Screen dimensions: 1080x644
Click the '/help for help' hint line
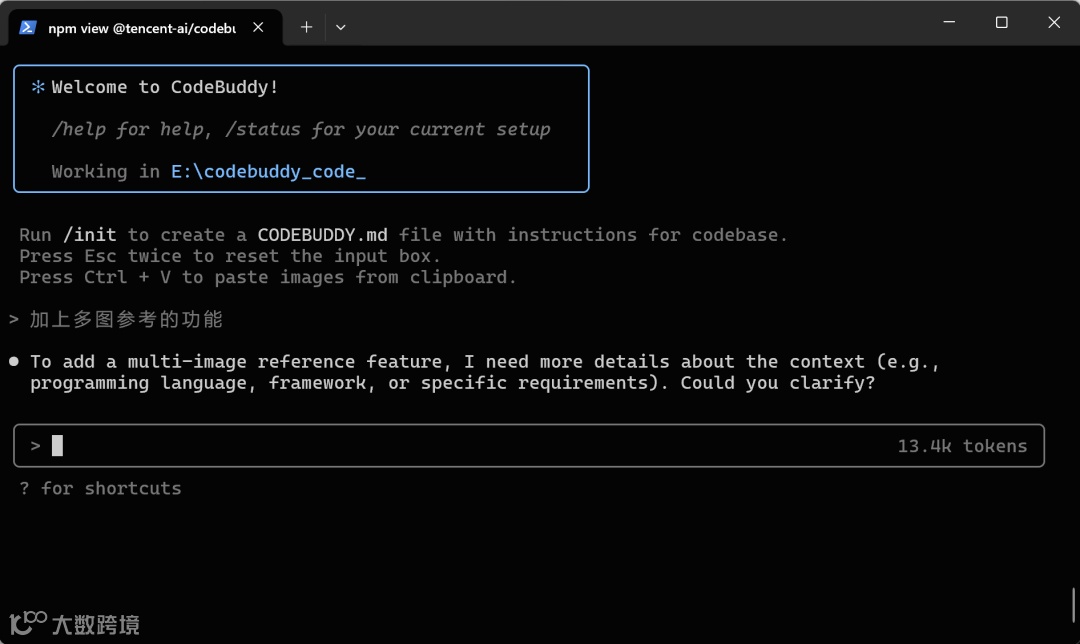click(301, 129)
